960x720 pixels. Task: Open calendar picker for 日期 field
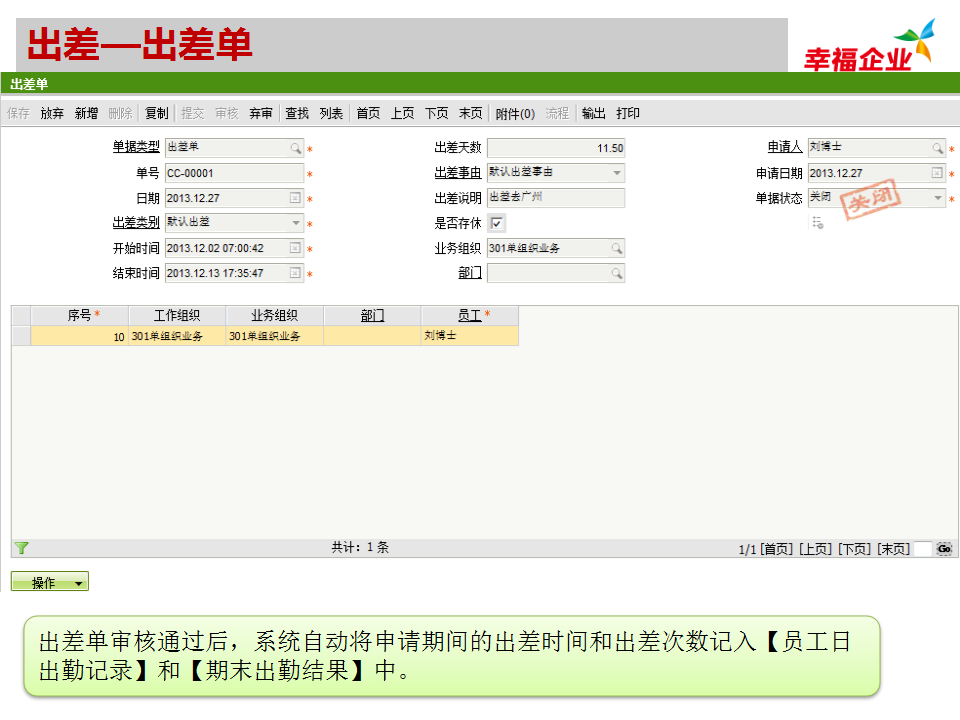pos(296,198)
